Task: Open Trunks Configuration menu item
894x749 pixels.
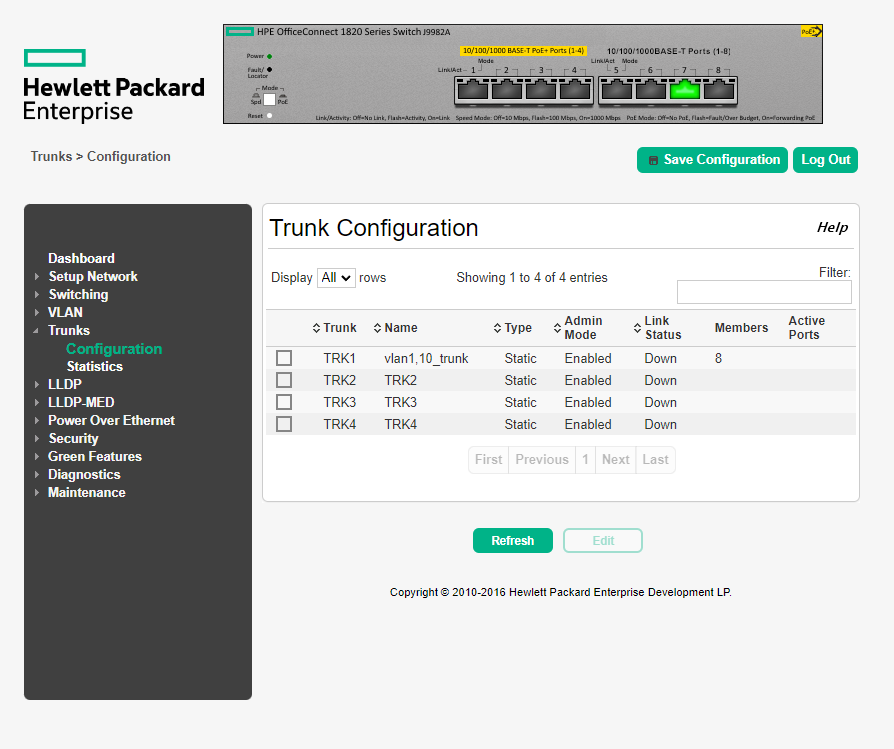Action: (x=114, y=349)
